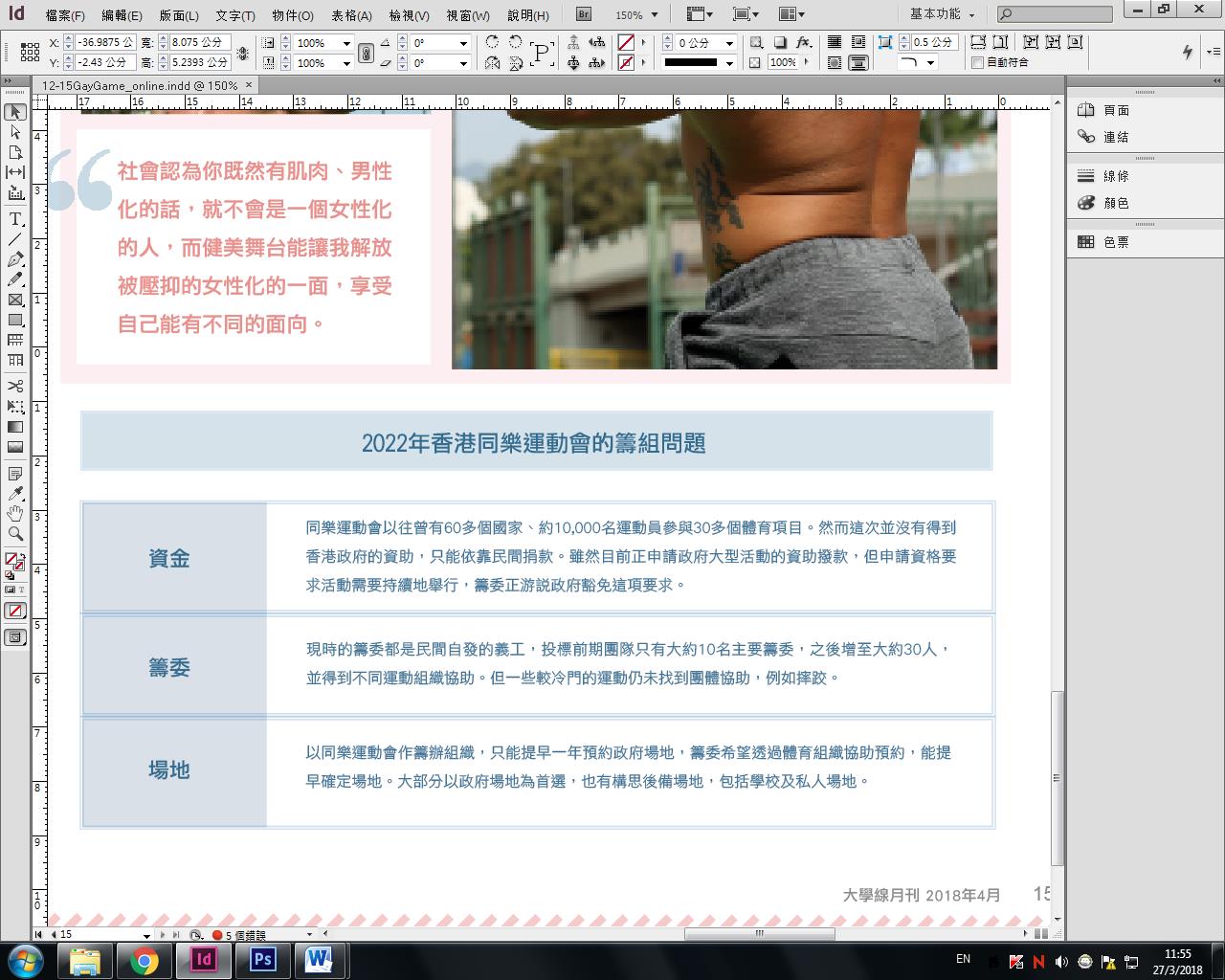Image resolution: width=1225 pixels, height=980 pixels.
Task: Select the Line tool
Action: coord(15,239)
